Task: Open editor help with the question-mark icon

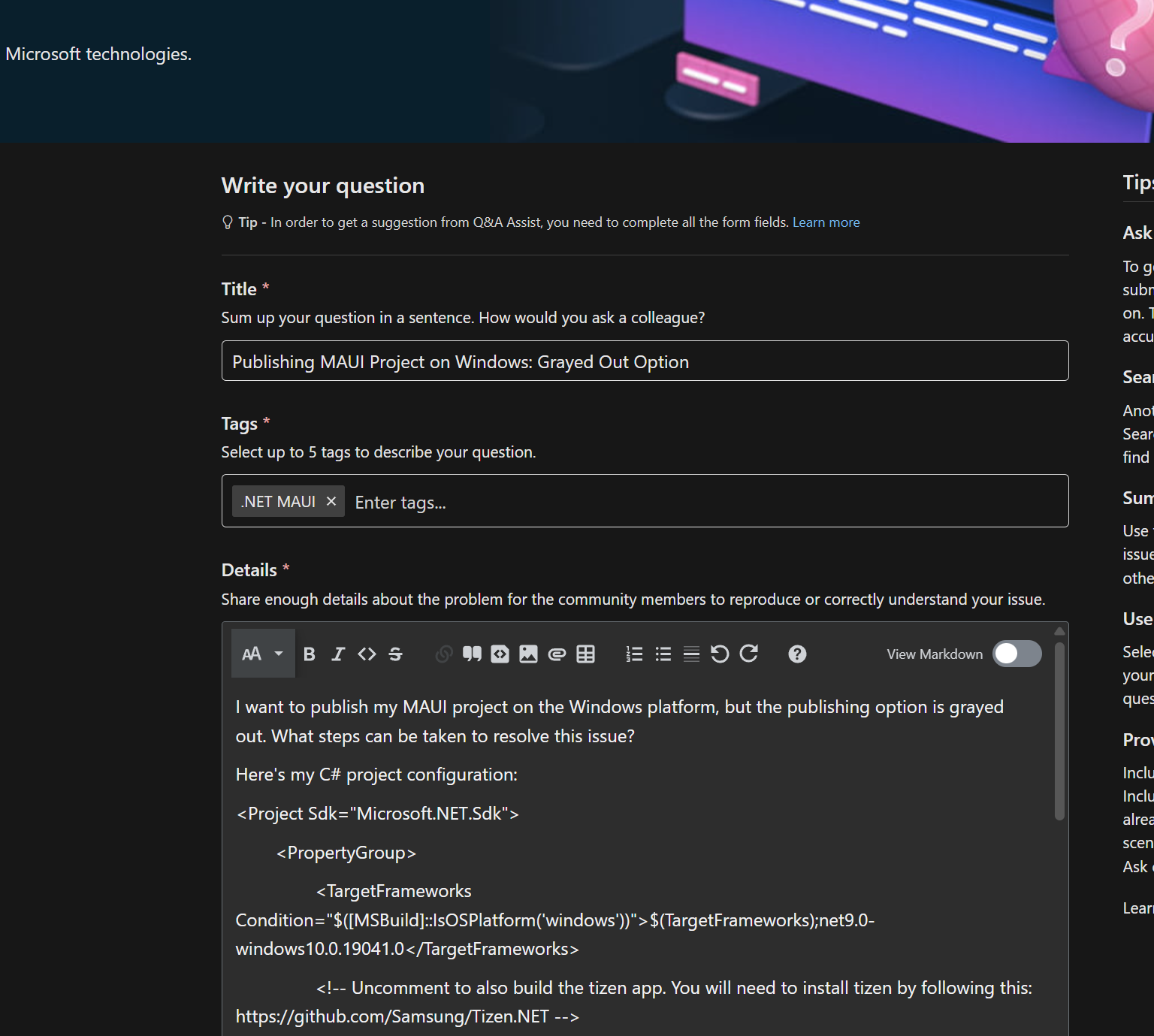Action: [x=797, y=654]
